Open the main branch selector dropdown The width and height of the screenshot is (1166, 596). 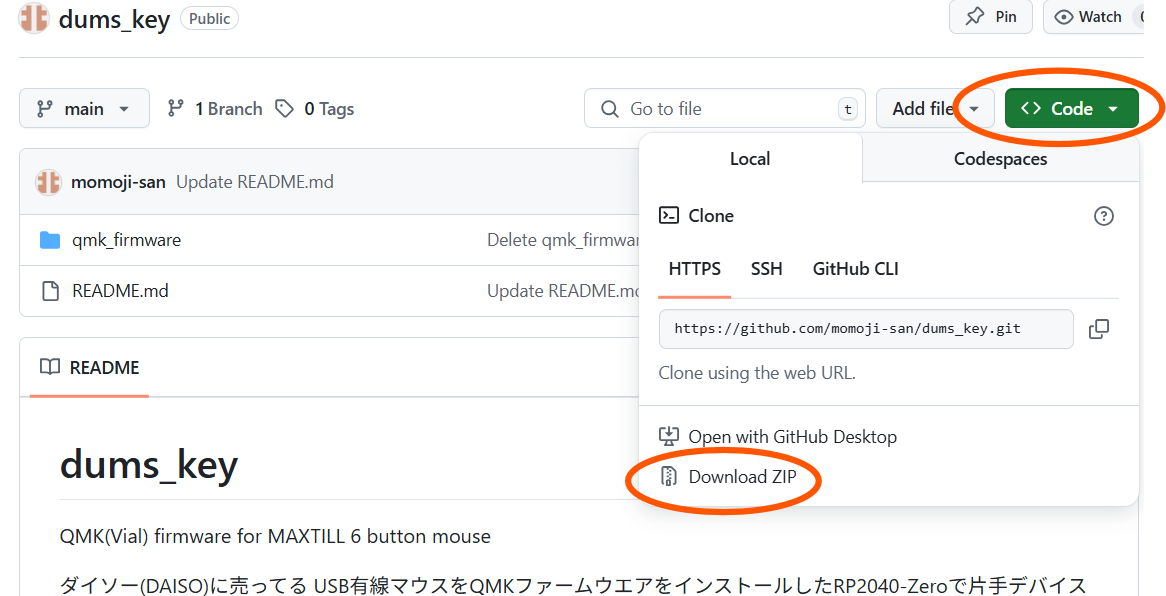click(x=84, y=109)
